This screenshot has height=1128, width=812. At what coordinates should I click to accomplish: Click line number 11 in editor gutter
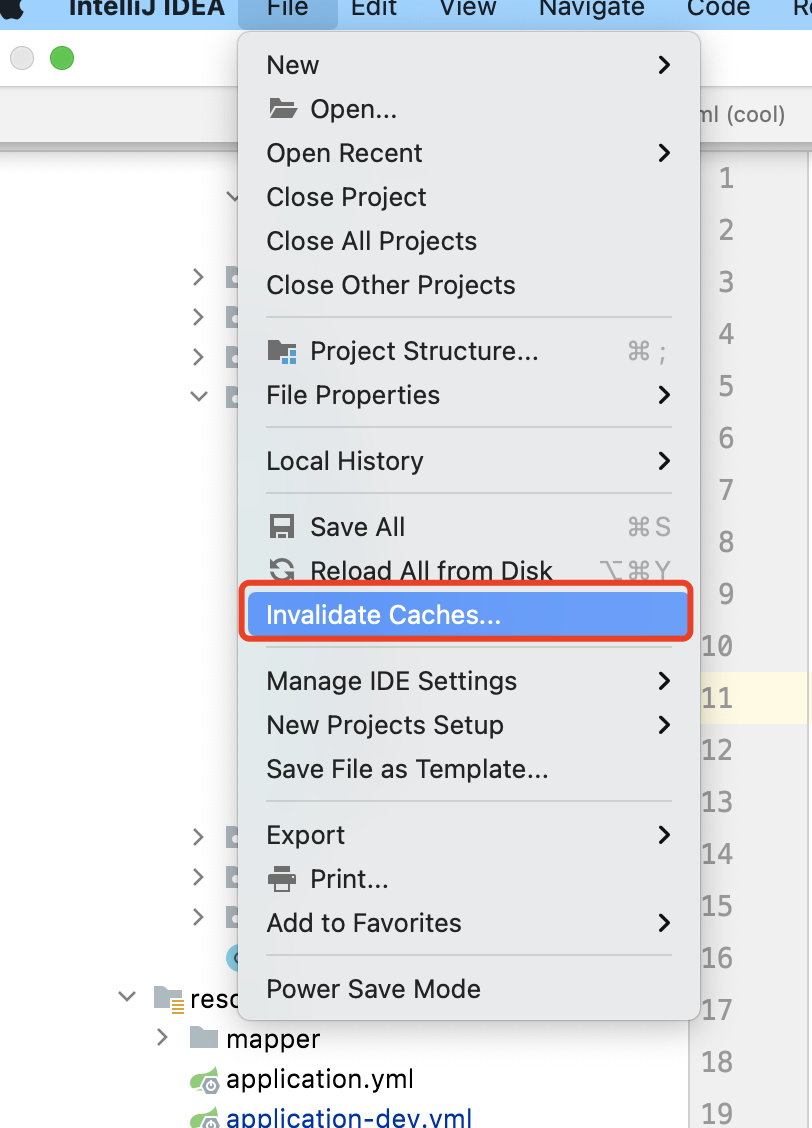(x=717, y=698)
